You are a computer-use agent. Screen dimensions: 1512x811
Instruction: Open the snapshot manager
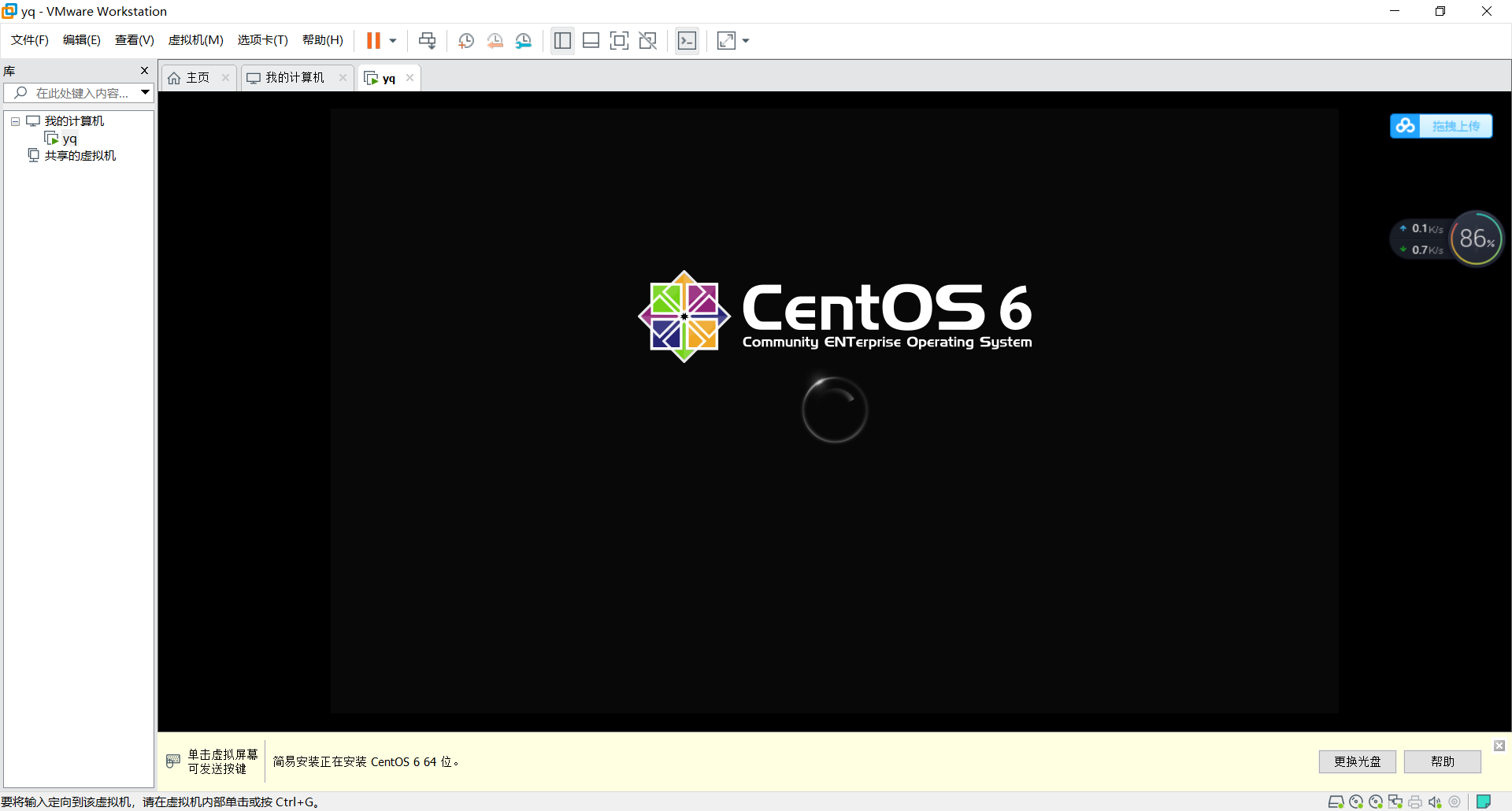pos(524,41)
